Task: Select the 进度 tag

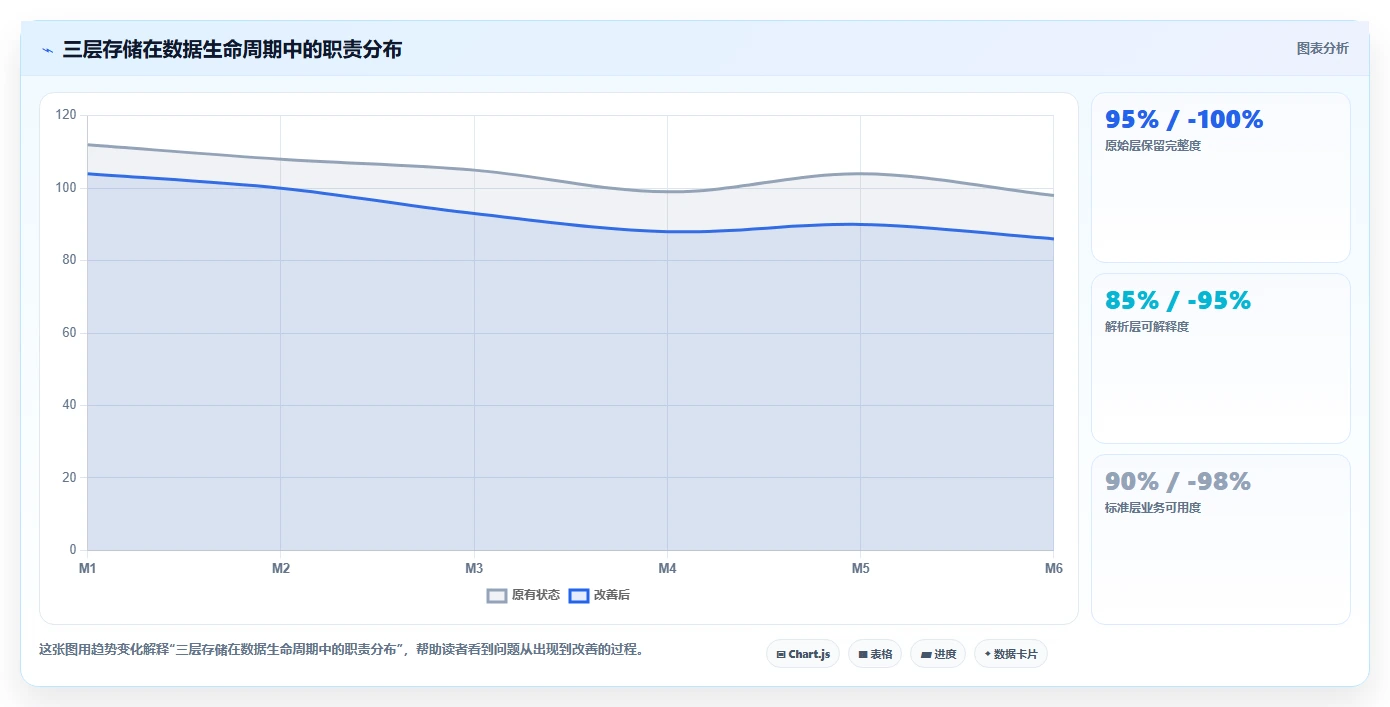Action: click(x=938, y=654)
